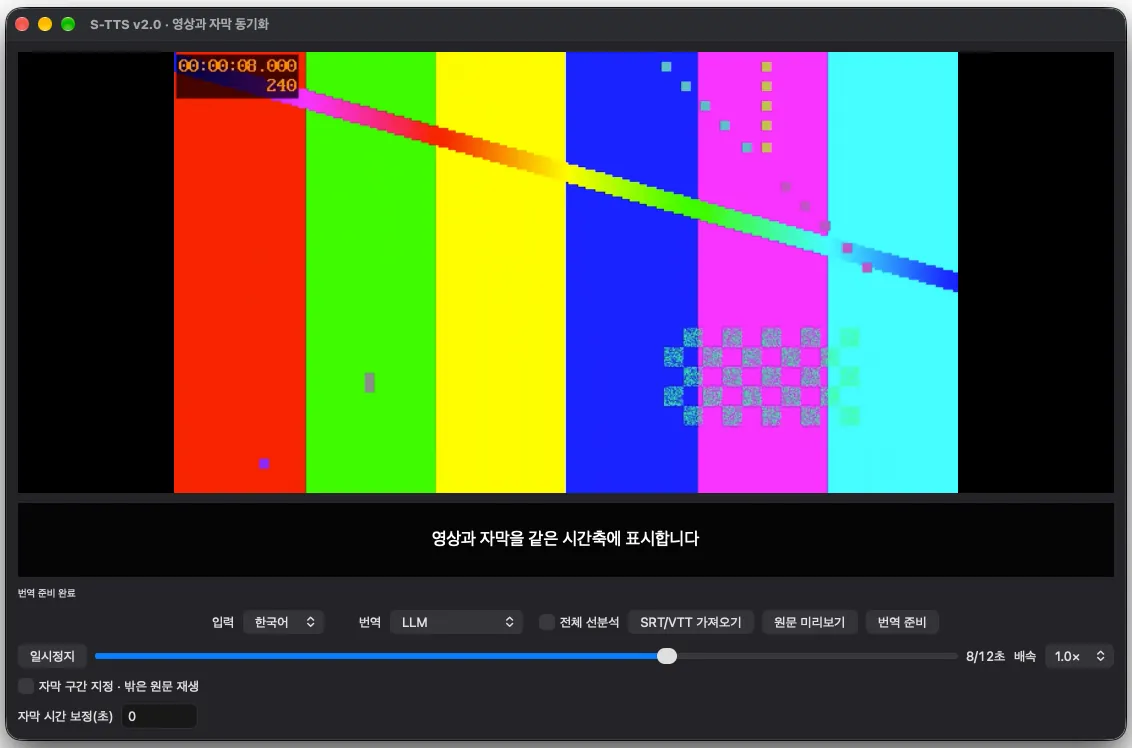The height and width of the screenshot is (748, 1132).
Task: Close the S-TTS window with the red button
Action: click(x=22, y=24)
